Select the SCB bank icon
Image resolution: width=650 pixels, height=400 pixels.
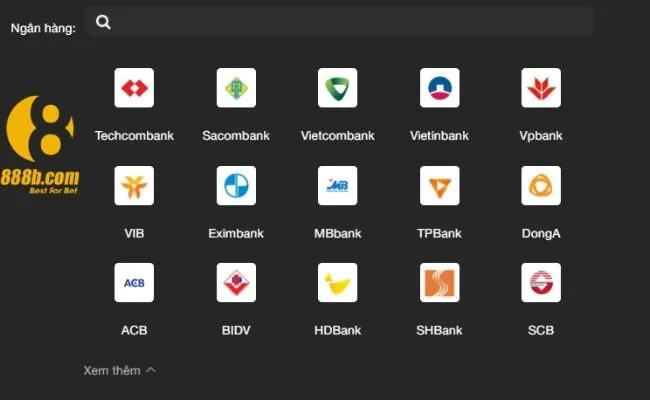[541, 283]
